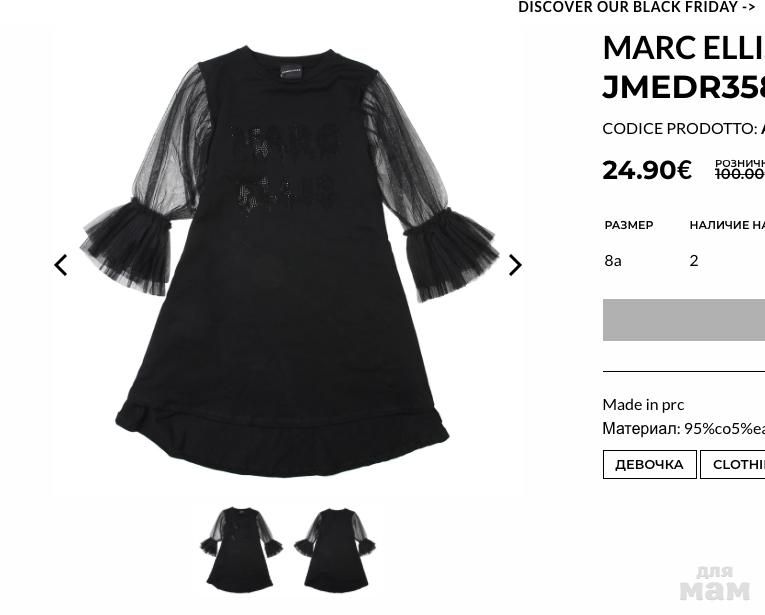Click the Материал composition line
Screen dimensions: 765x615
684,429
